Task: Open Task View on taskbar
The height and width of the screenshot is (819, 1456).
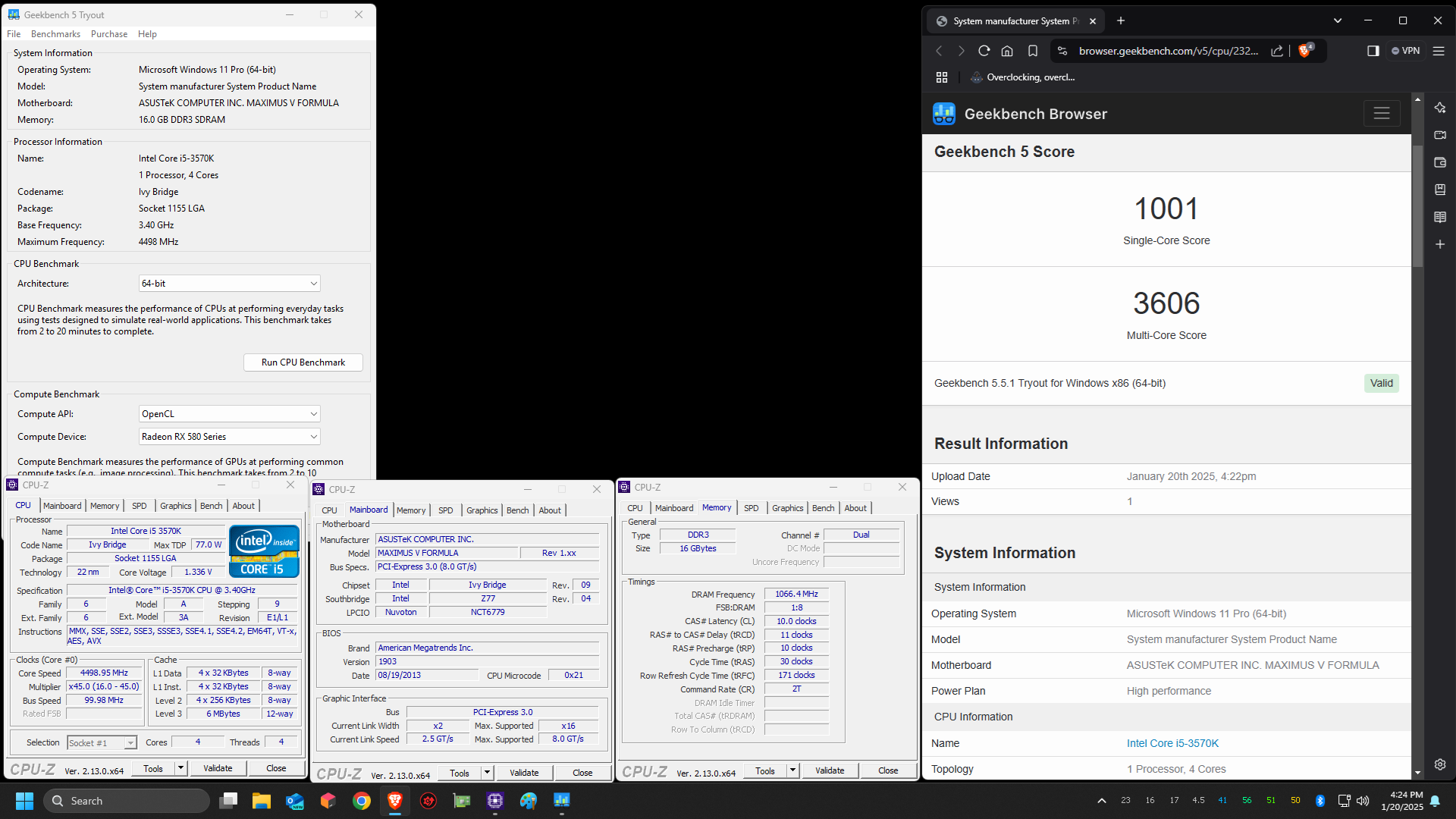Action: (x=228, y=801)
